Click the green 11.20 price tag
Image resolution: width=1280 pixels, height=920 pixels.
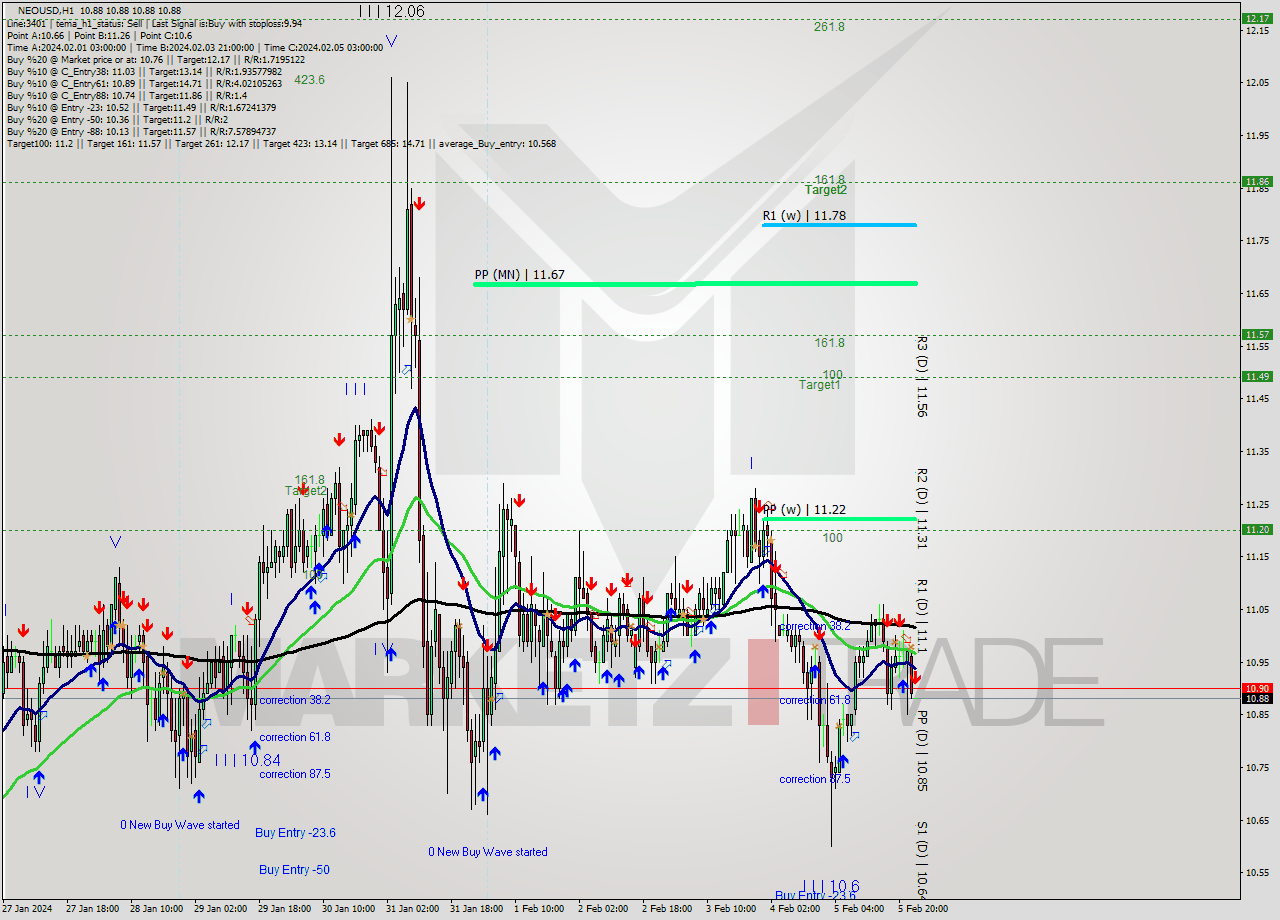tap(1256, 529)
